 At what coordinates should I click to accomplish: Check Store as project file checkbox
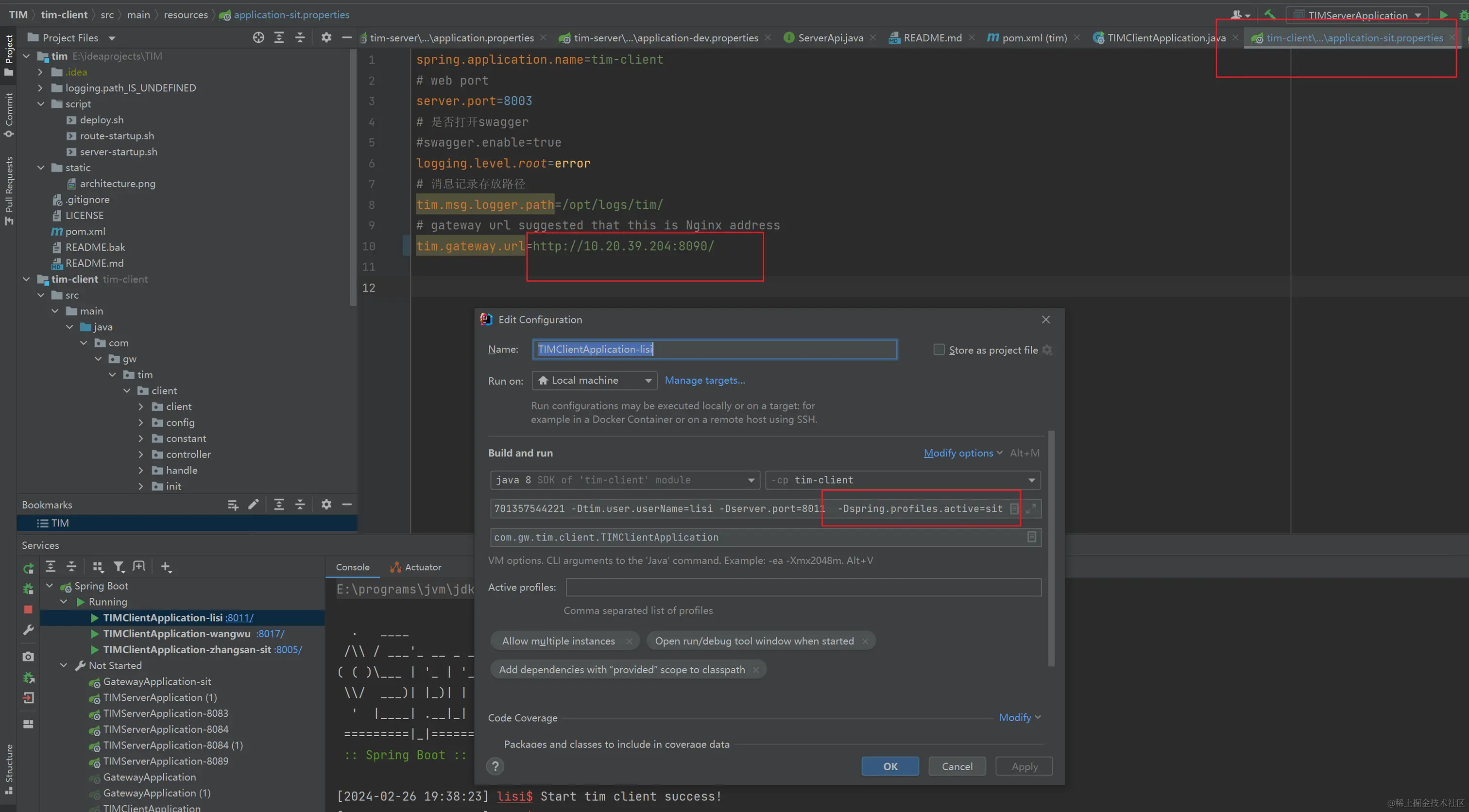click(x=939, y=350)
